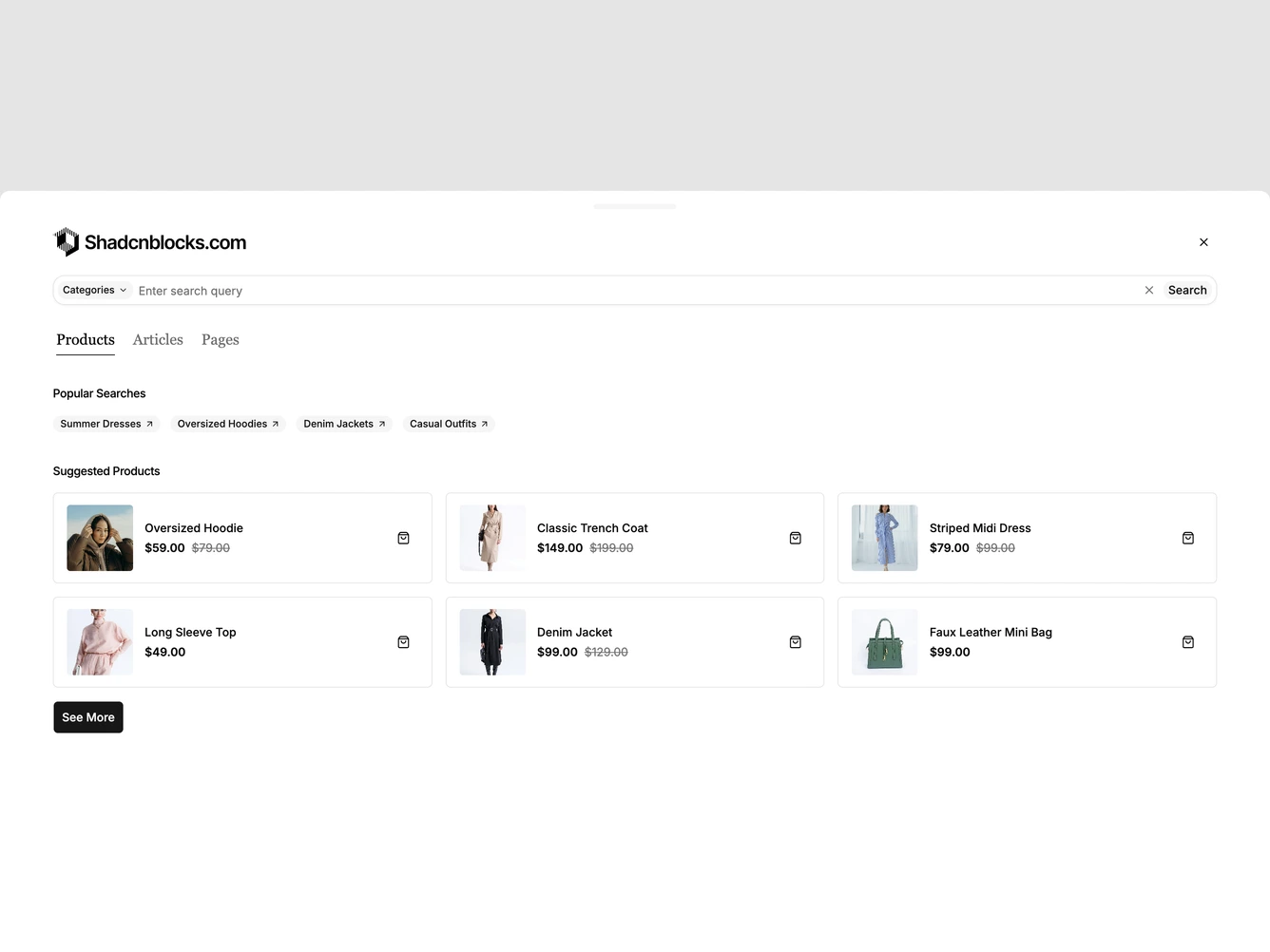This screenshot has width=1270, height=952.
Task: Open the Long Sleeve Top product thumbnail
Action: (x=100, y=642)
